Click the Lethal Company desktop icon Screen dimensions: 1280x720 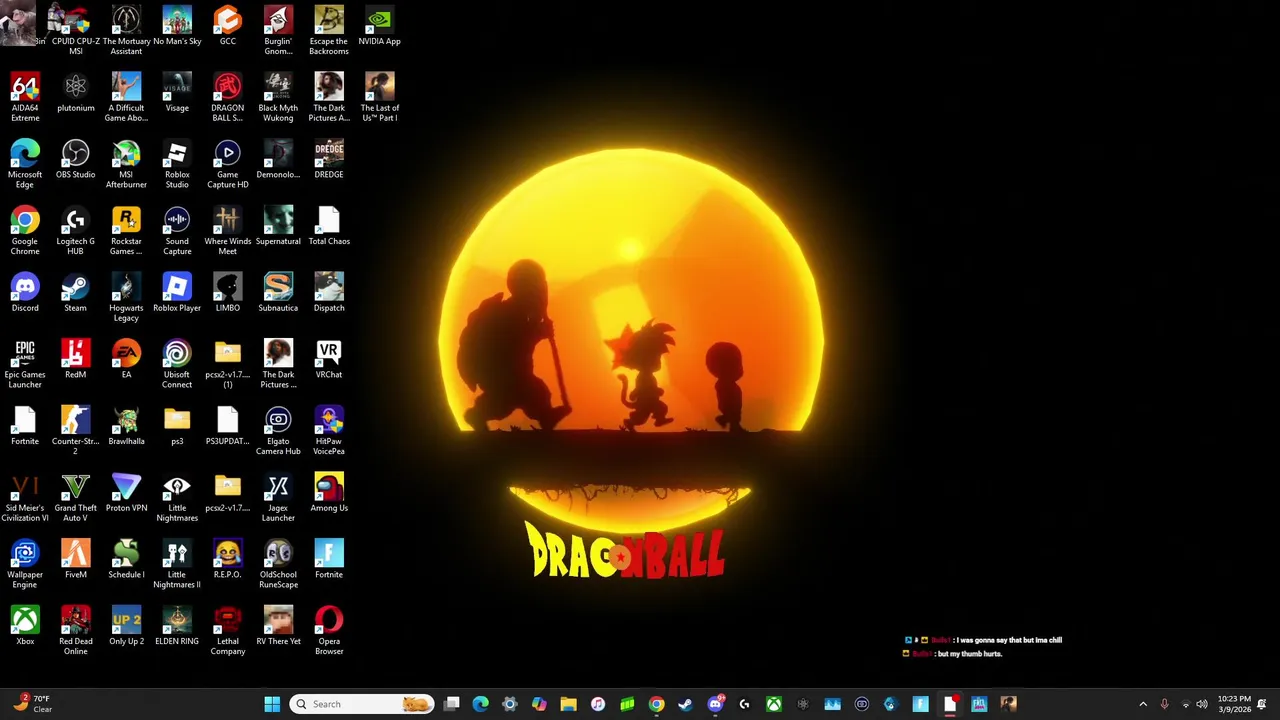(227, 631)
